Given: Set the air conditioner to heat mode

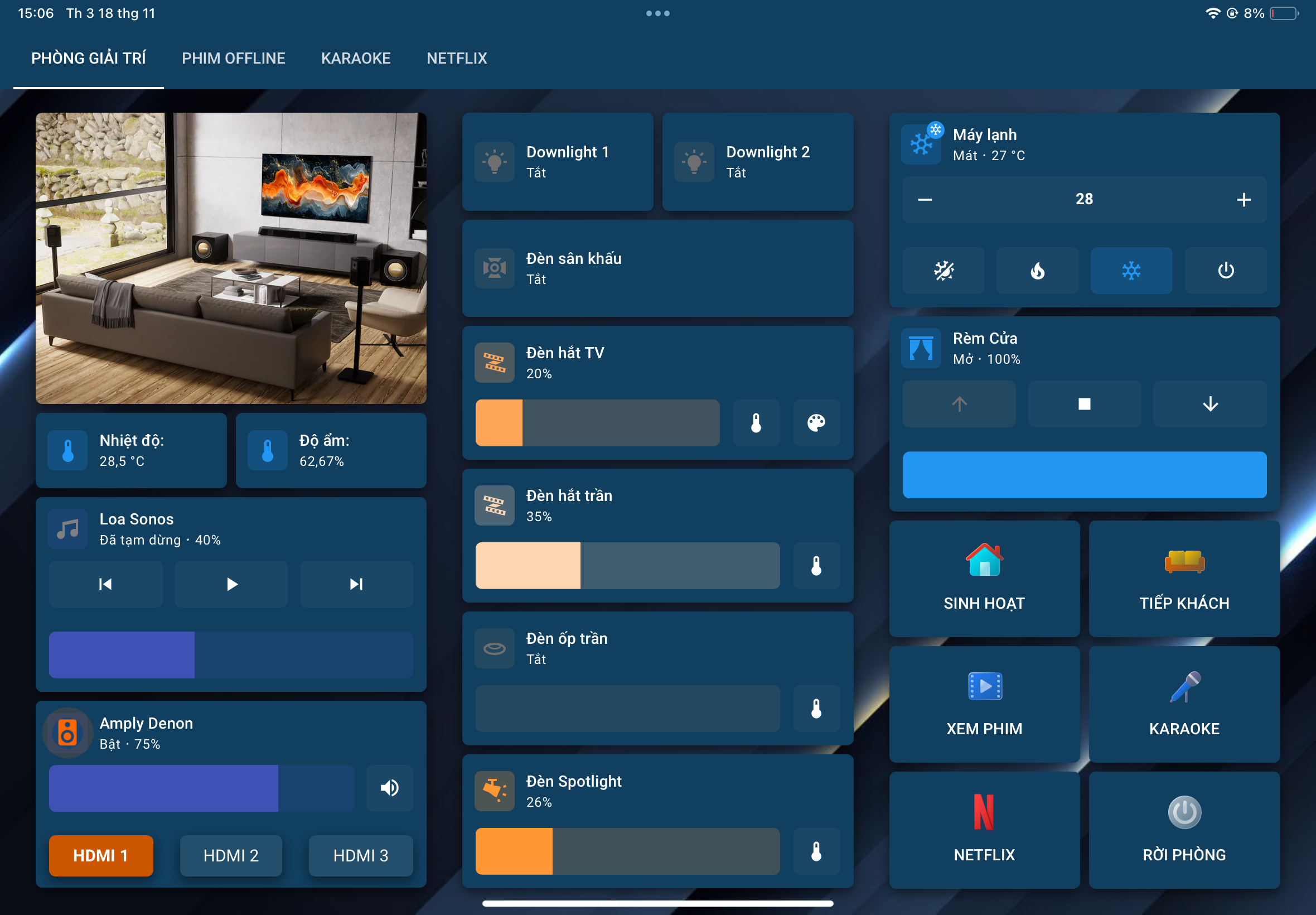Looking at the screenshot, I should tap(1037, 271).
